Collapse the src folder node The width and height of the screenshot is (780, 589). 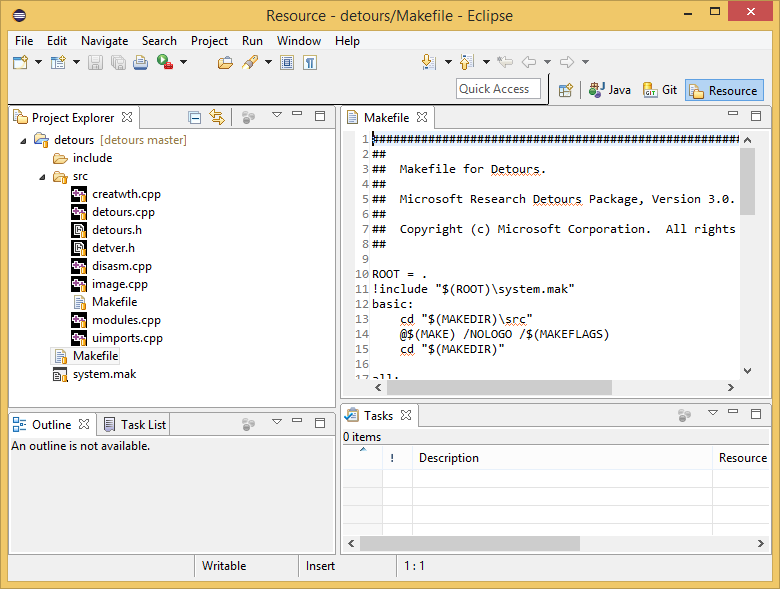point(42,177)
